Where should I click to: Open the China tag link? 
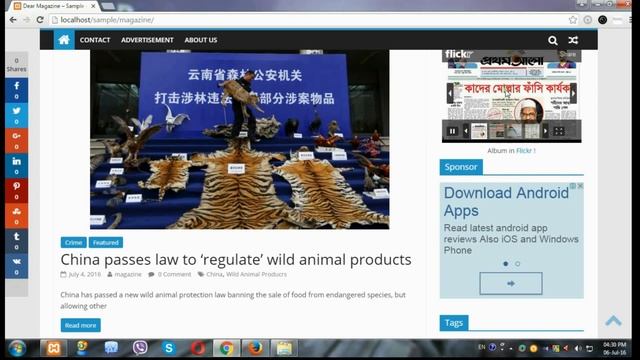pos(215,274)
